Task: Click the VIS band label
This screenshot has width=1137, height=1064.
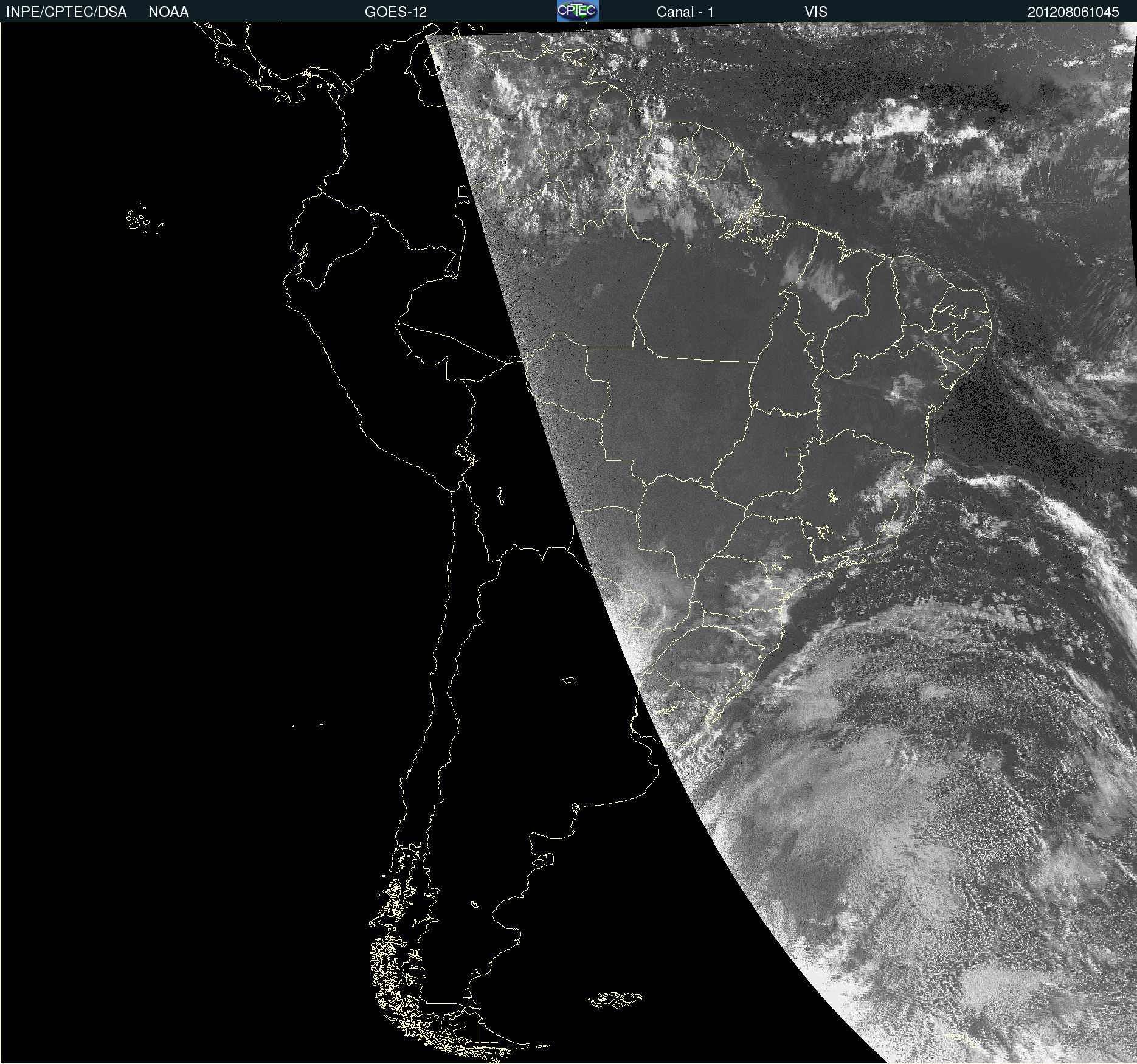Action: coord(816,12)
